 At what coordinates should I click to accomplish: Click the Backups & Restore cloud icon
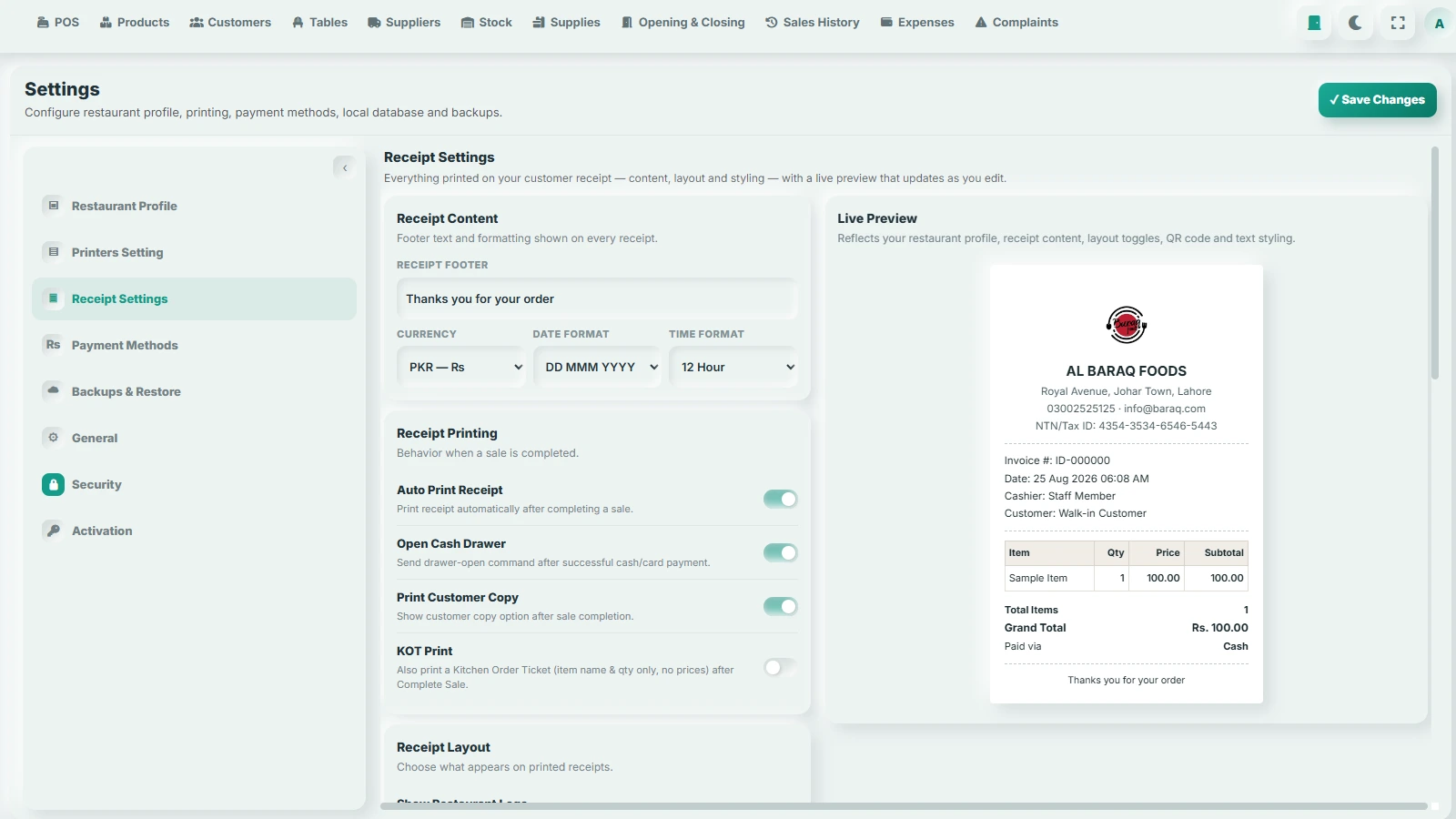[53, 391]
